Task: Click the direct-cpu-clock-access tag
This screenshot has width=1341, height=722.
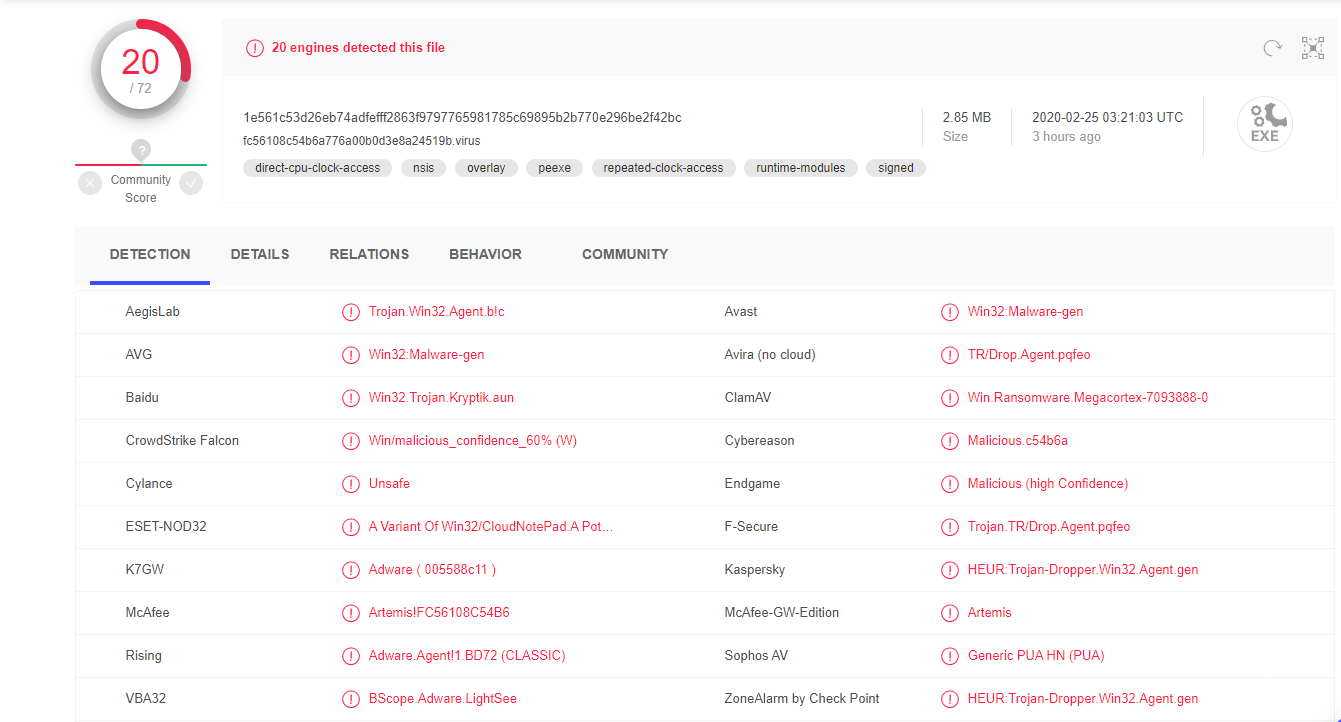Action: (318, 168)
